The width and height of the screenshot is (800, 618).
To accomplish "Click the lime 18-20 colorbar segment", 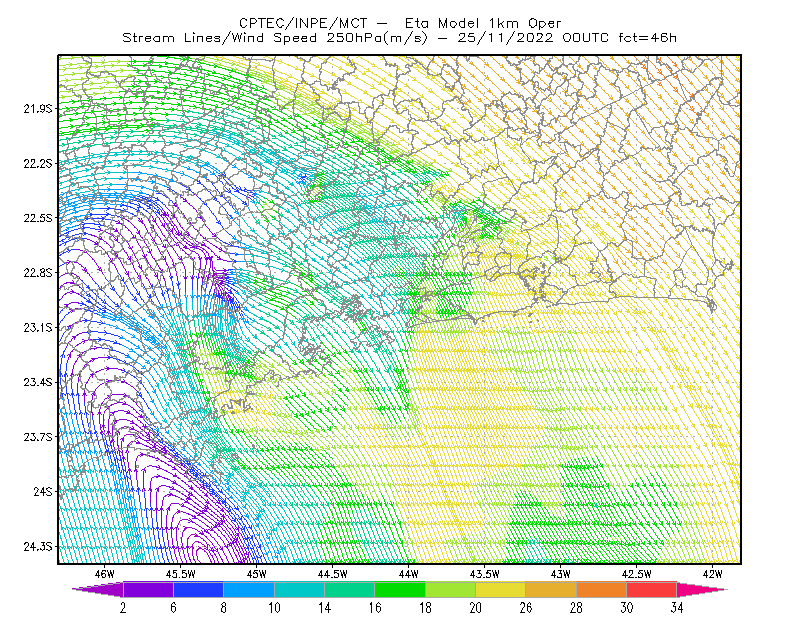I will (451, 589).
